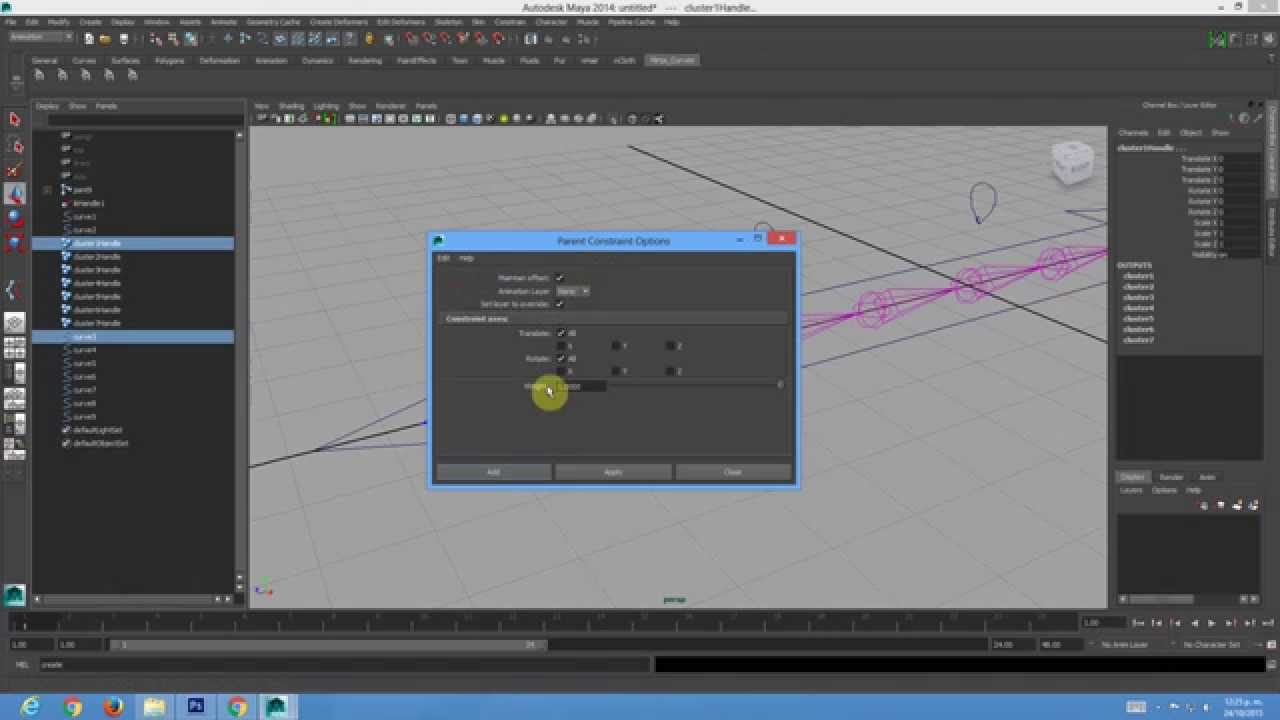Switch to four-view layout
The width and height of the screenshot is (1280, 720).
(x=14, y=348)
